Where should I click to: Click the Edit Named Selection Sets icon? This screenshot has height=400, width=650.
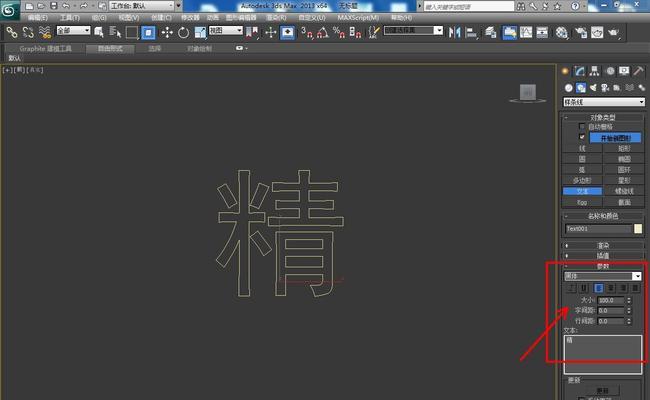pyautogui.click(x=374, y=32)
